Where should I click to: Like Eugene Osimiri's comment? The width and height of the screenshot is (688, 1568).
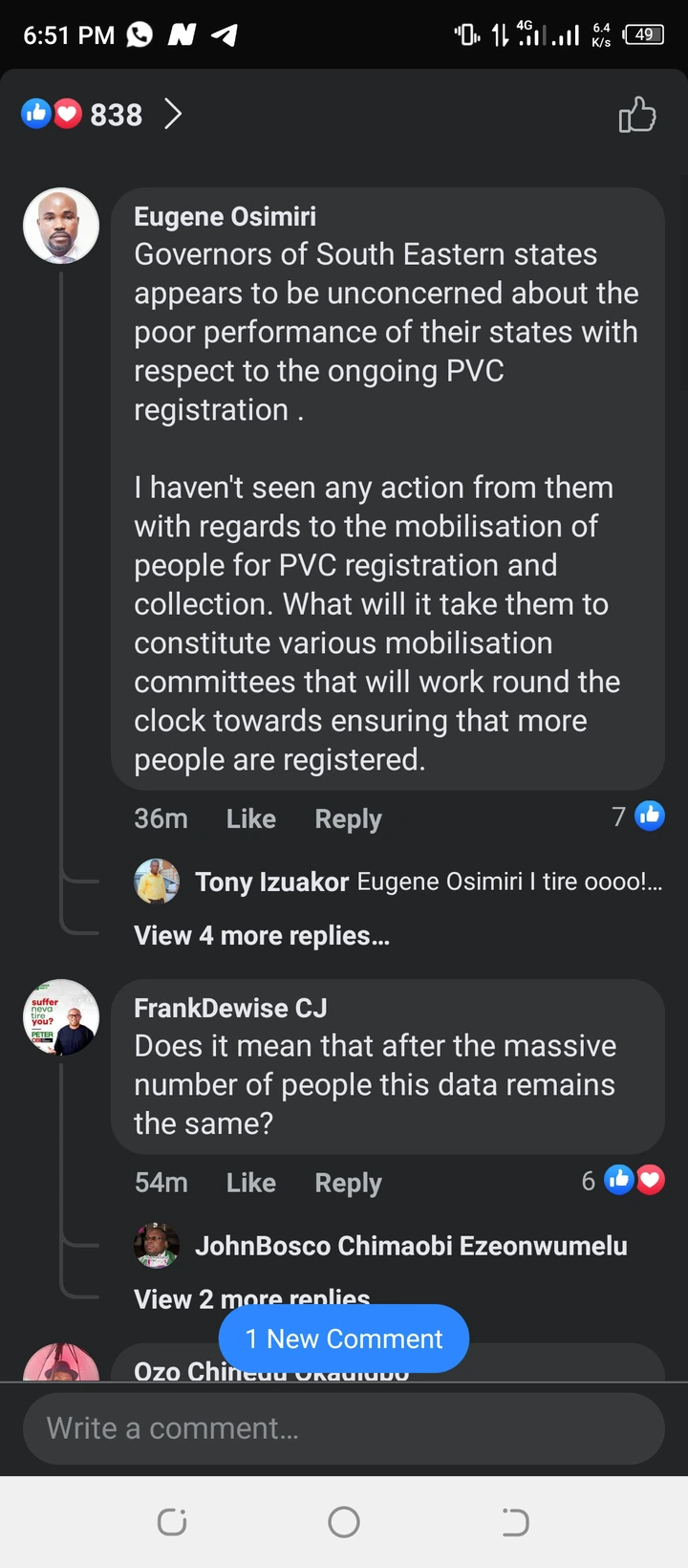click(250, 818)
